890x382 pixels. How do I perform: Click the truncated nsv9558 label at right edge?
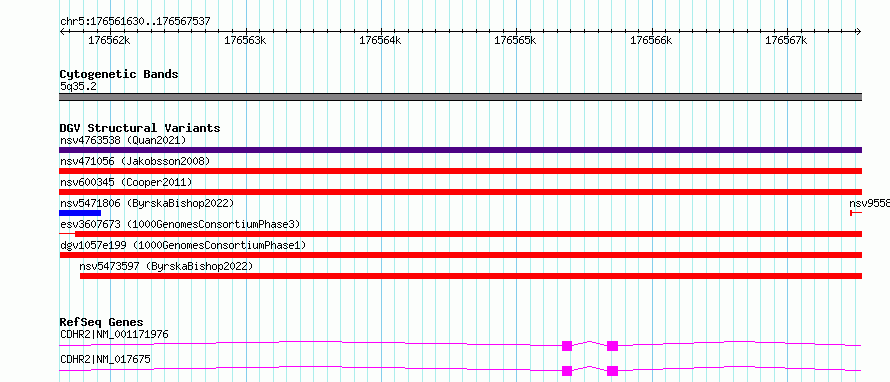pyautogui.click(x=870, y=203)
